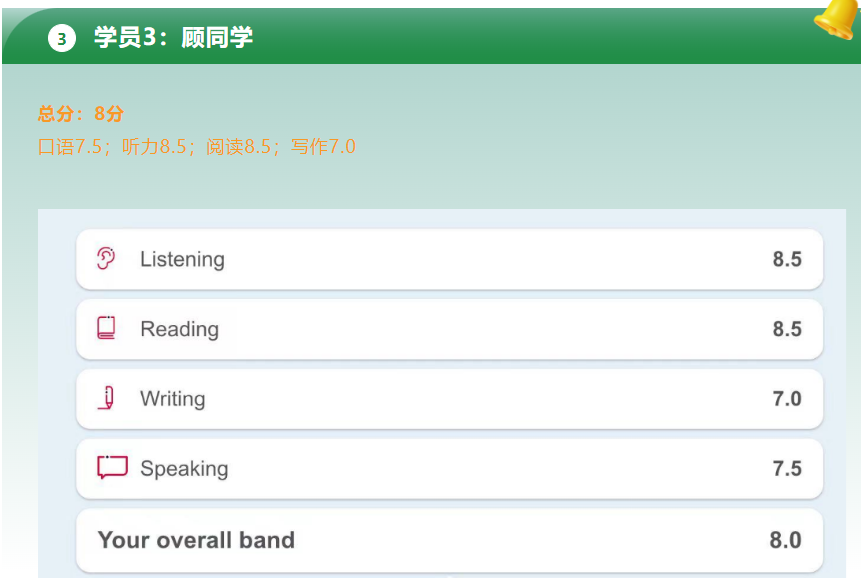Screen dimensions: 861x578
Task: Click the 学员3：顾同学 header title
Action: 173,38
